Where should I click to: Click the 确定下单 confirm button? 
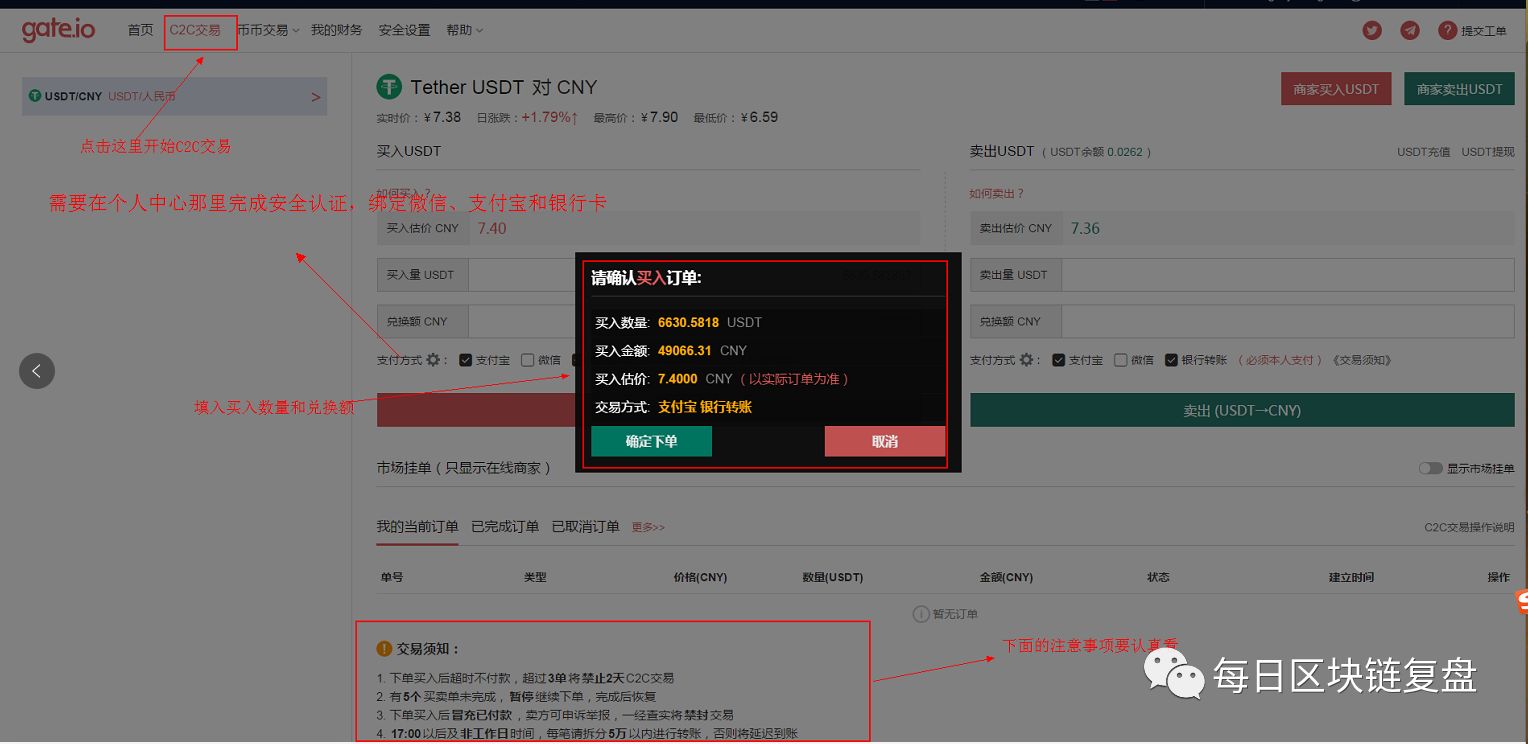pyautogui.click(x=651, y=441)
